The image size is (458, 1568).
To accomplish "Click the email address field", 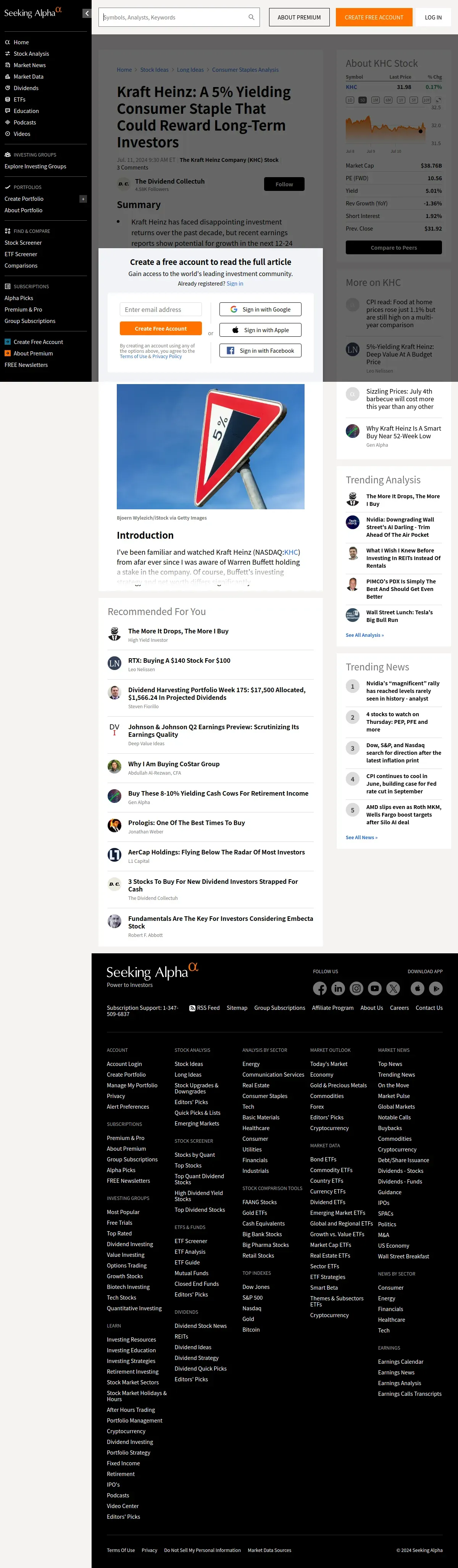I will pos(161,309).
